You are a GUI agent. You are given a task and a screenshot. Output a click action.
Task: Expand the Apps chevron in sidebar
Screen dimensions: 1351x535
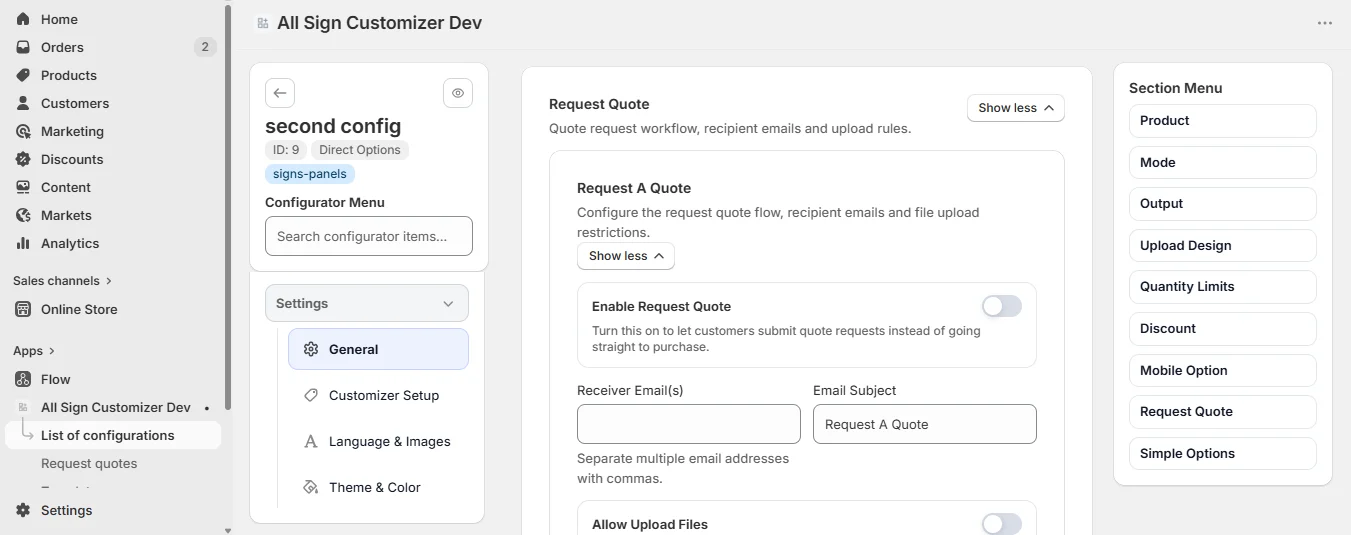(x=52, y=351)
